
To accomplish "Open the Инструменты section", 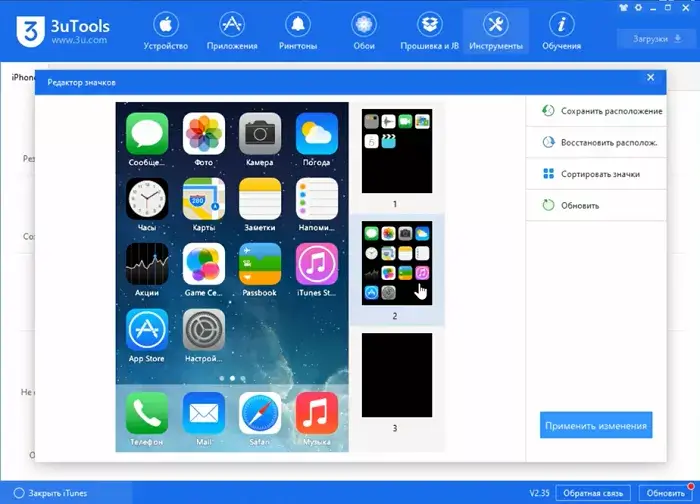I will point(496,31).
